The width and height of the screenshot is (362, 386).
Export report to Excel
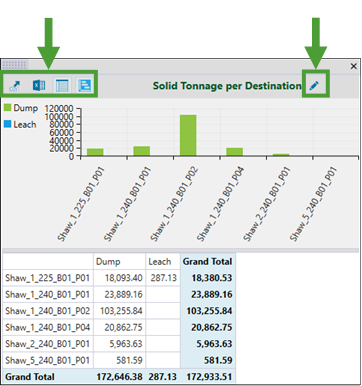tap(39, 85)
